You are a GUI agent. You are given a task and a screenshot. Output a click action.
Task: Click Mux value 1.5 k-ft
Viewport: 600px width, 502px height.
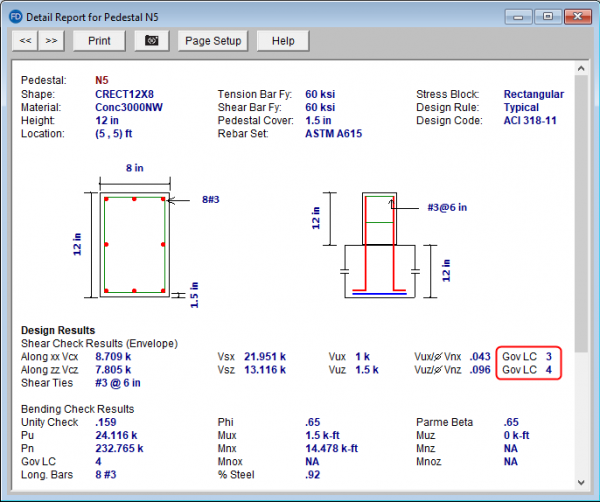point(322,435)
